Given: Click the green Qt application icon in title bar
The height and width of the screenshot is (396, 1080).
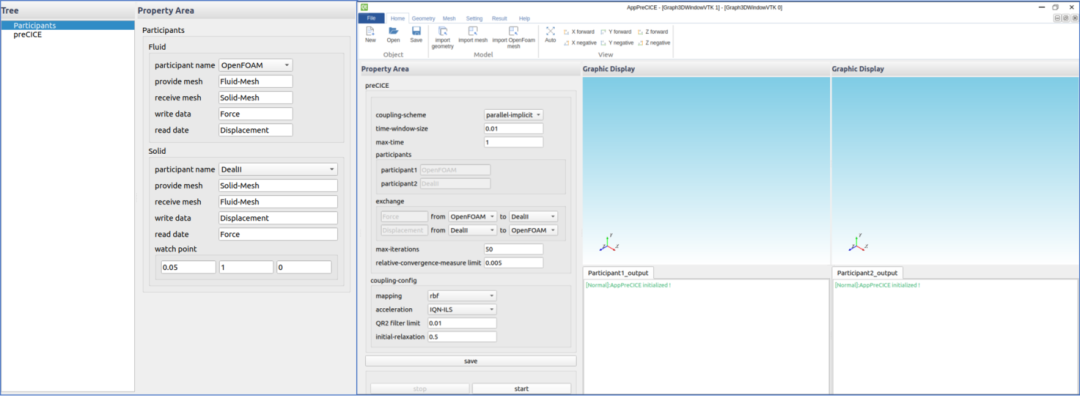Looking at the screenshot, I should tap(364, 7).
